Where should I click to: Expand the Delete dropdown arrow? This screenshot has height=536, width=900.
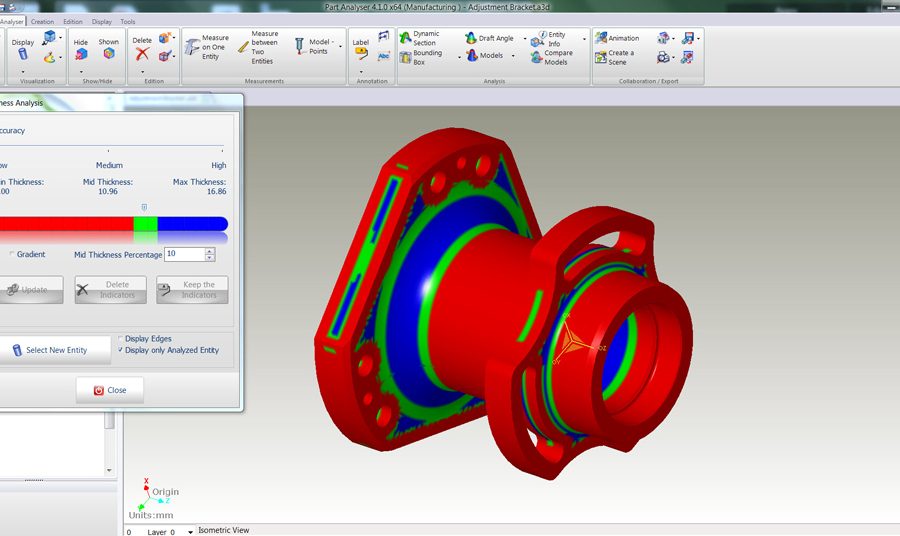tap(142, 72)
